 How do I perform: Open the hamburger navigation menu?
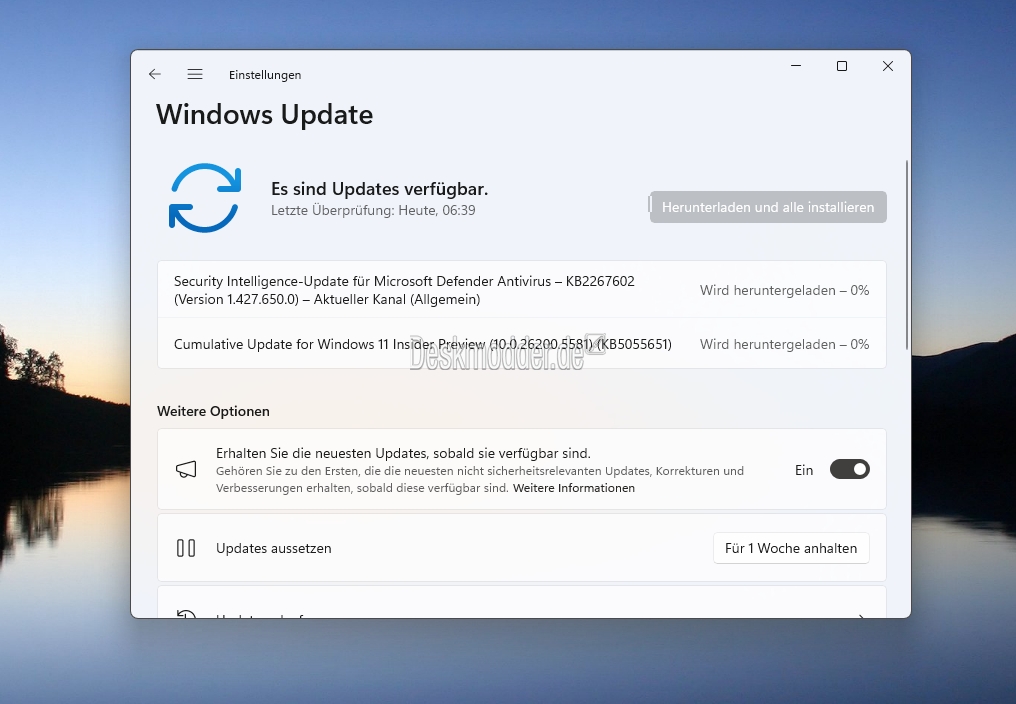(195, 75)
